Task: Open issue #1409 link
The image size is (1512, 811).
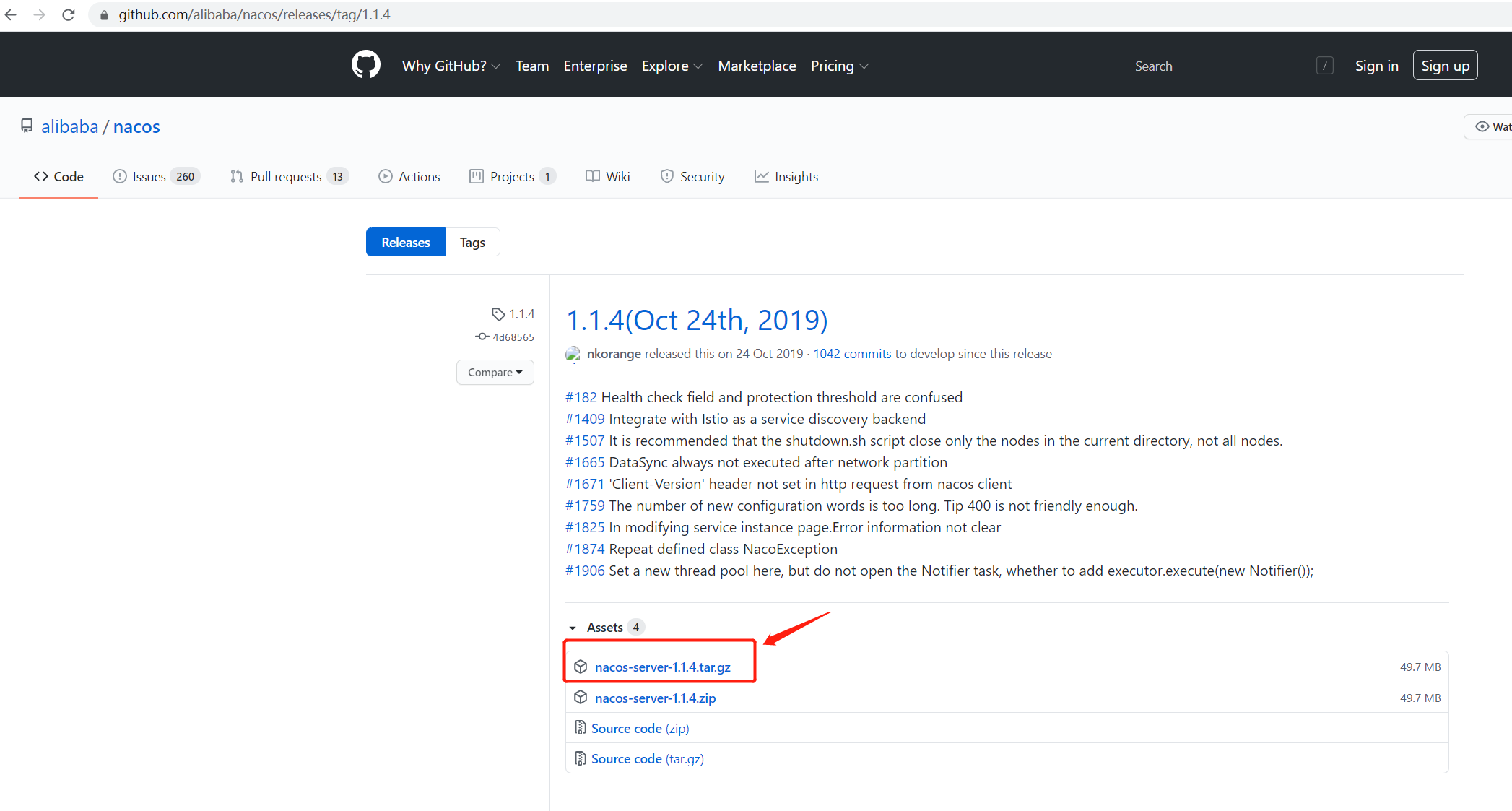Action: 585,419
